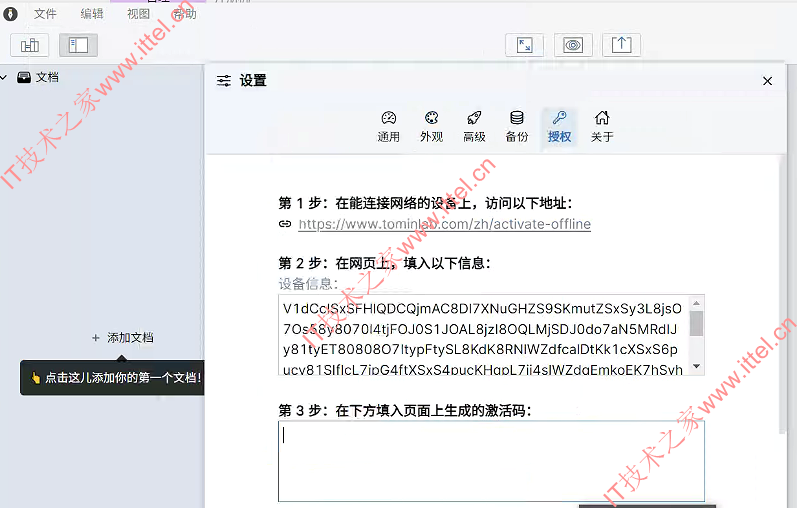Open the 文件 menu
This screenshot has height=508, width=797.
[x=45, y=14]
